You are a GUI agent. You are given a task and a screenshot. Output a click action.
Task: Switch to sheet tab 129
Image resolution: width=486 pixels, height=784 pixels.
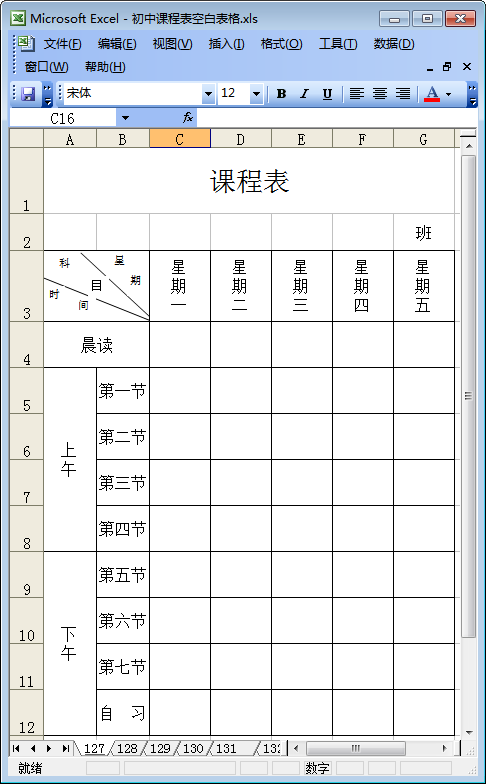tap(160, 748)
